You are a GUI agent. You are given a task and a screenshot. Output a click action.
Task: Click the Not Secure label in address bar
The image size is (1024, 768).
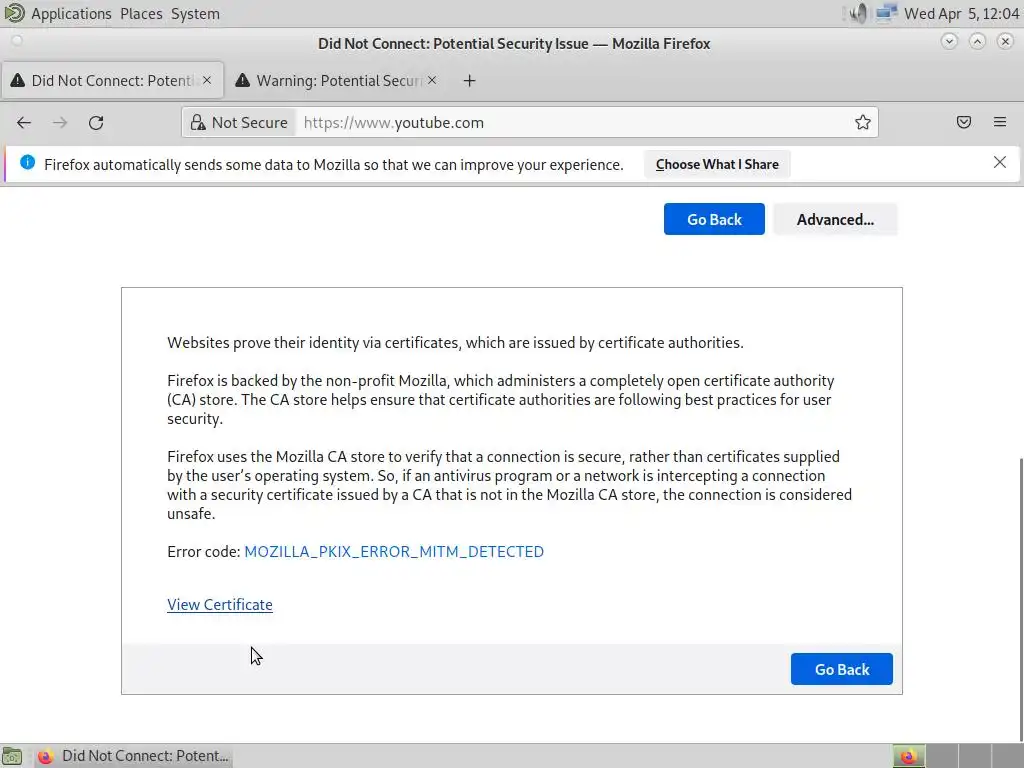249,123
